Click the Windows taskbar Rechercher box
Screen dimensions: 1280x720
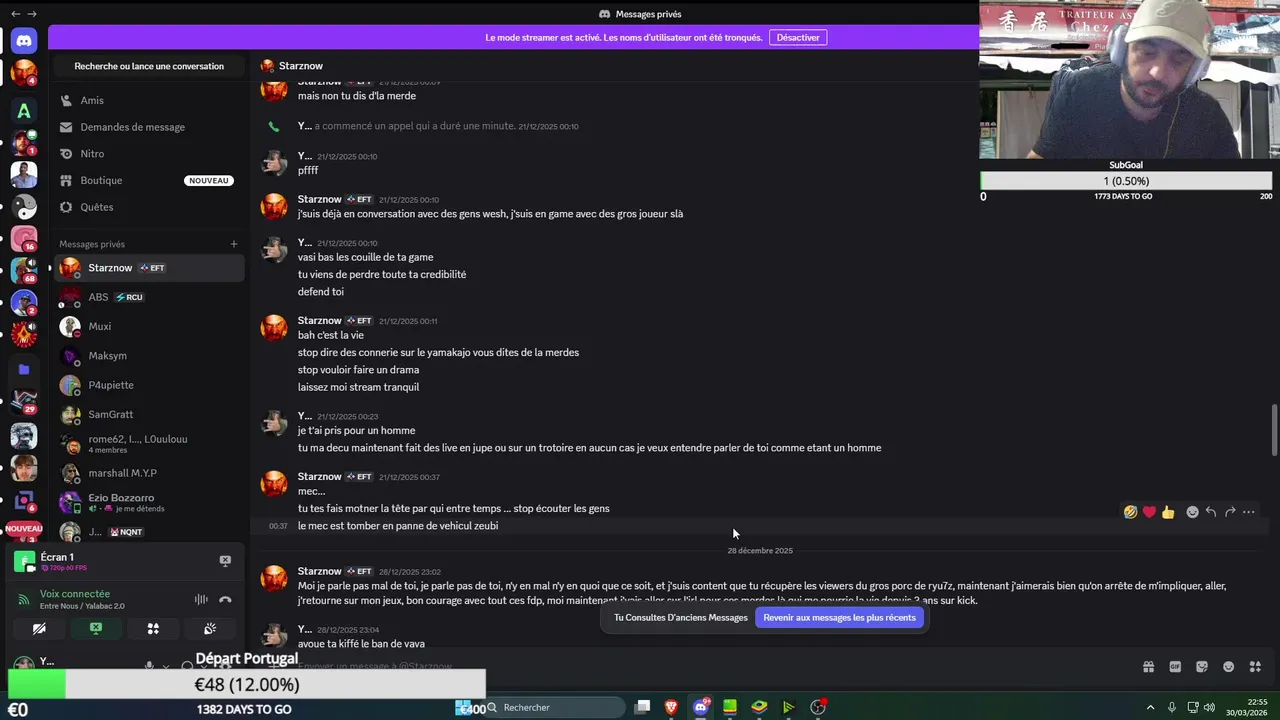pos(556,707)
